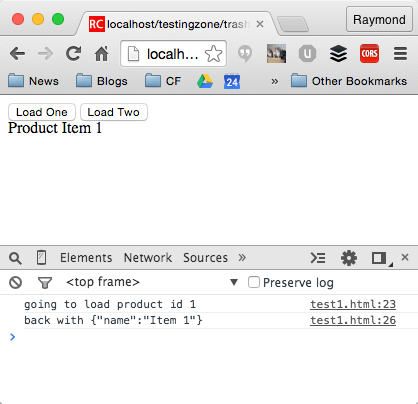Click the Load Two button
The width and height of the screenshot is (418, 404).
pyautogui.click(x=114, y=112)
